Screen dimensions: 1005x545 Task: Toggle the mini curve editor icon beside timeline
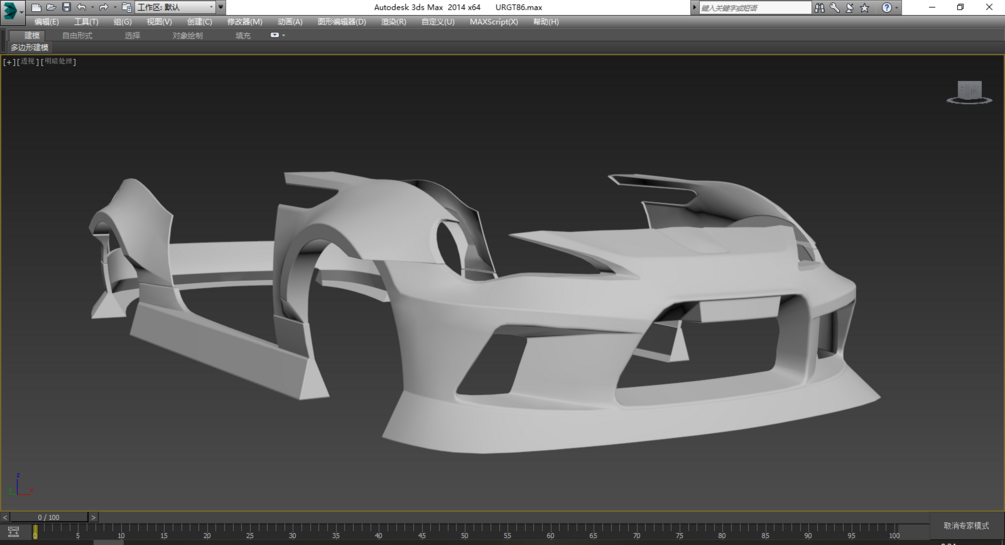(x=13, y=532)
